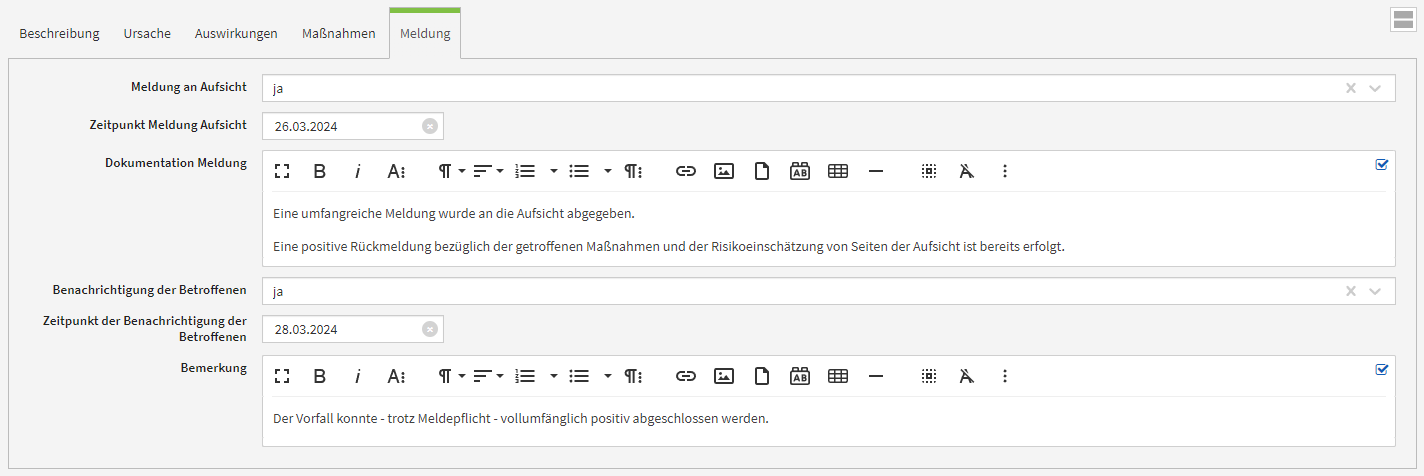Switch to the Beschreibung tab
Viewport: 1424px width, 476px height.
pos(59,33)
